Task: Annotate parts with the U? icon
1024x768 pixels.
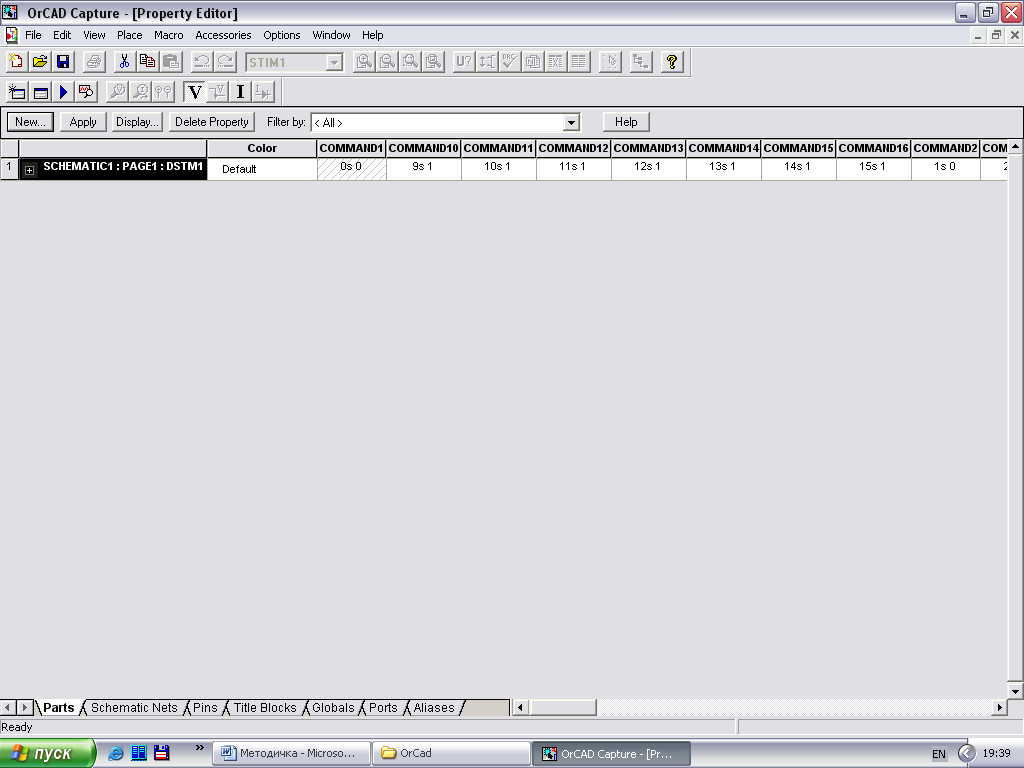Action: (x=464, y=62)
